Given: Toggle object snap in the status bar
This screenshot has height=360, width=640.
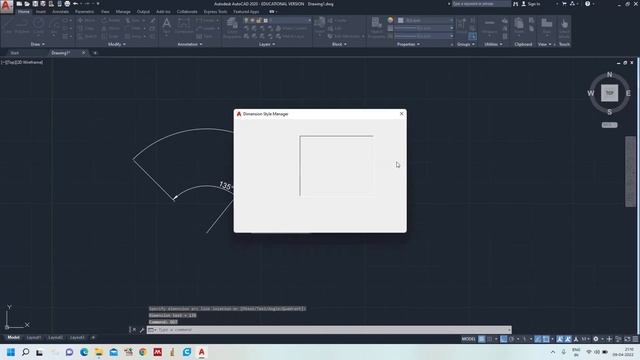Looking at the screenshot, I should [546, 339].
